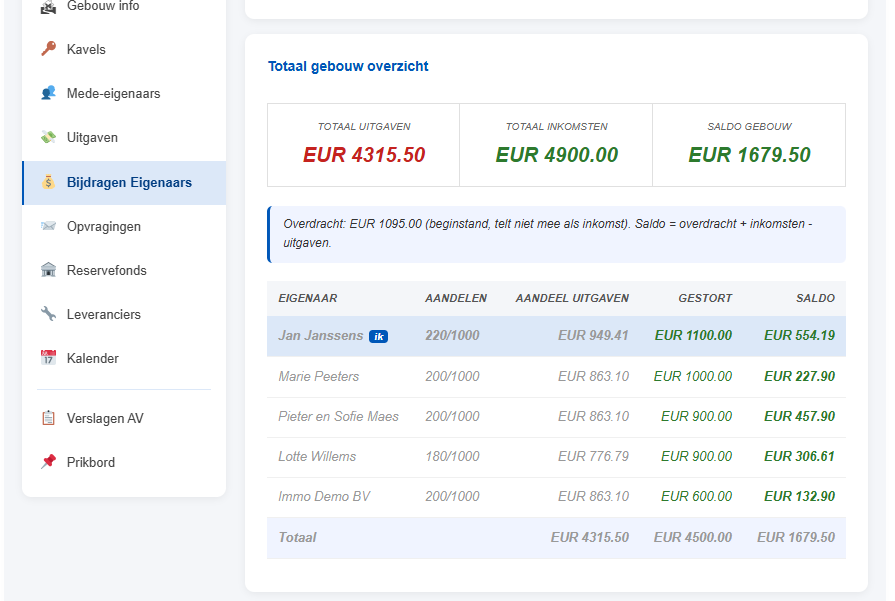
Task: Click the Saldo column header
Action: pos(816,299)
